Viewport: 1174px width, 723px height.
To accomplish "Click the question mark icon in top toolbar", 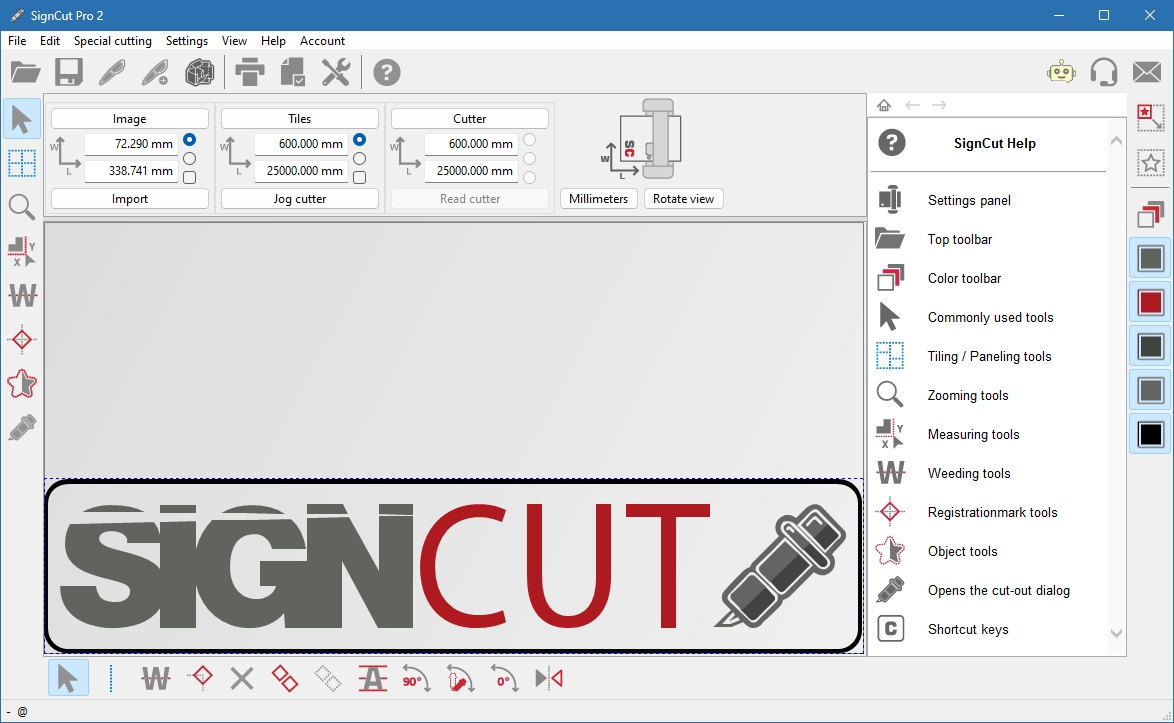I will click(x=386, y=73).
